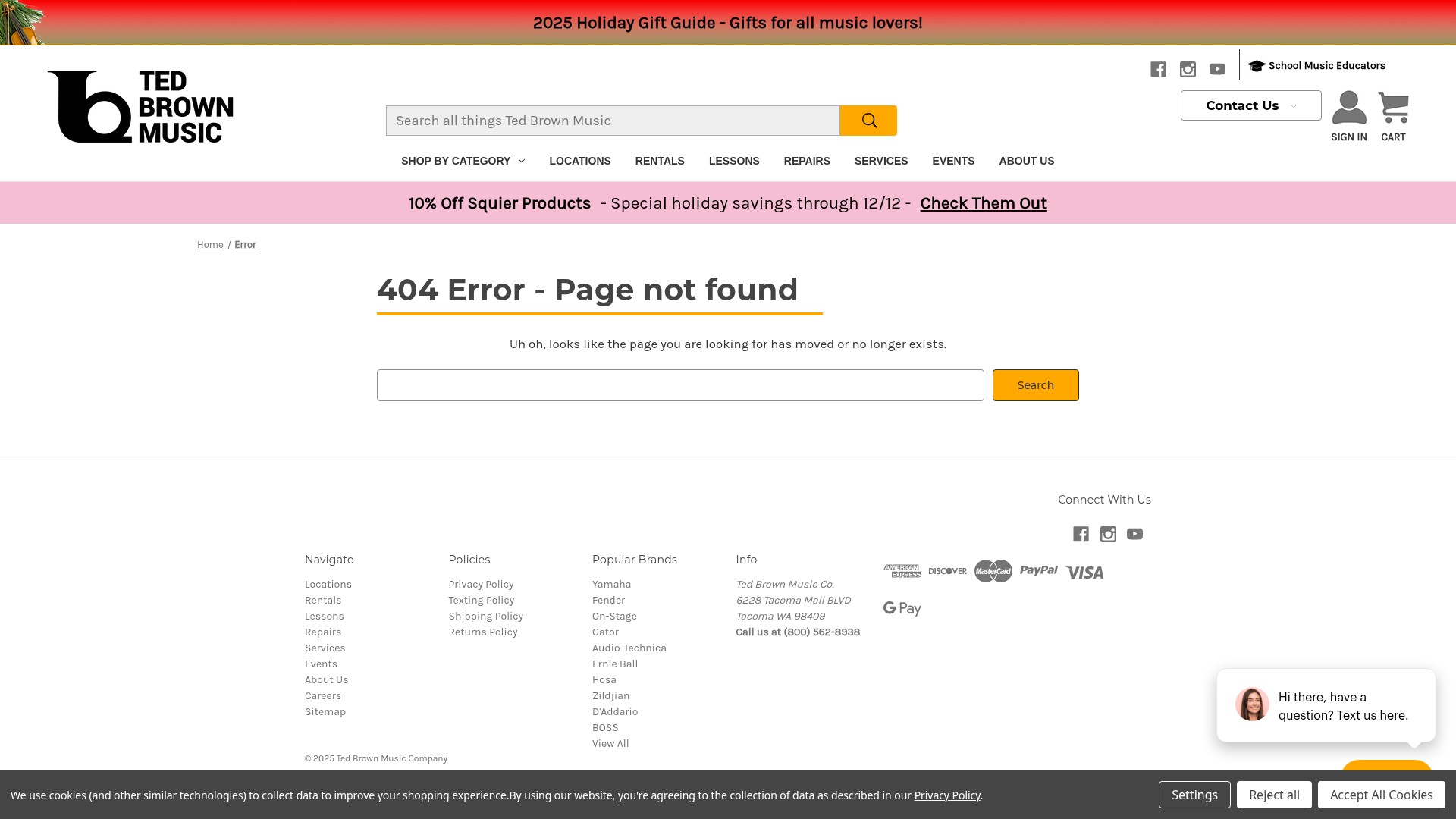This screenshot has width=1456, height=819.
Task: Open the Zildjian brand link
Action: coord(610,696)
